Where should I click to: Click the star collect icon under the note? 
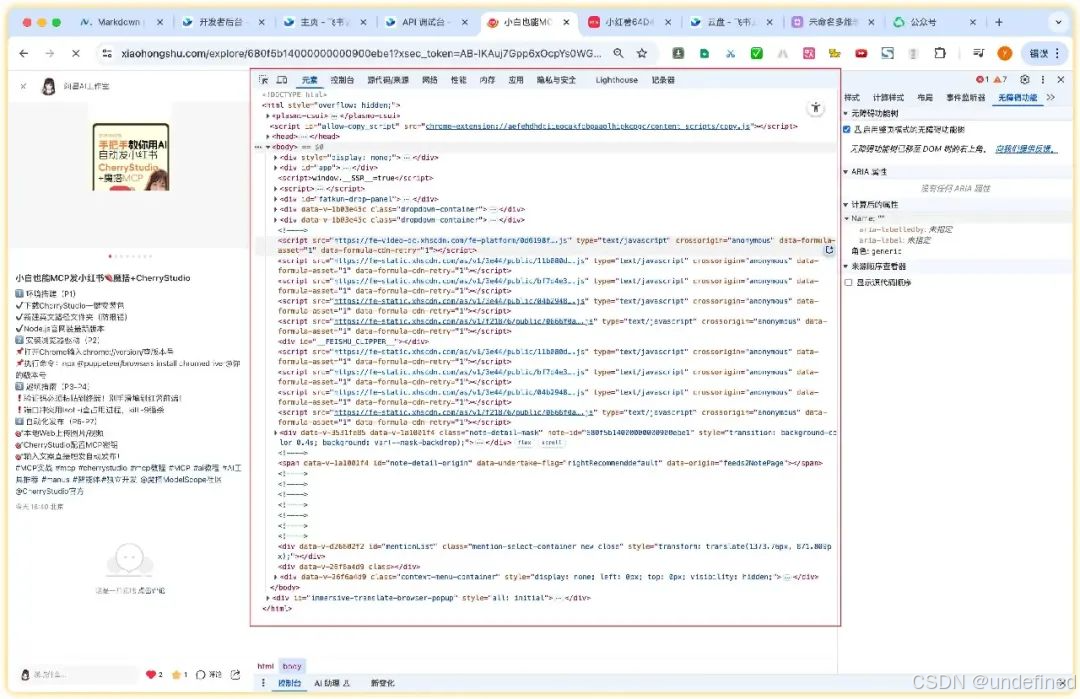click(x=176, y=675)
